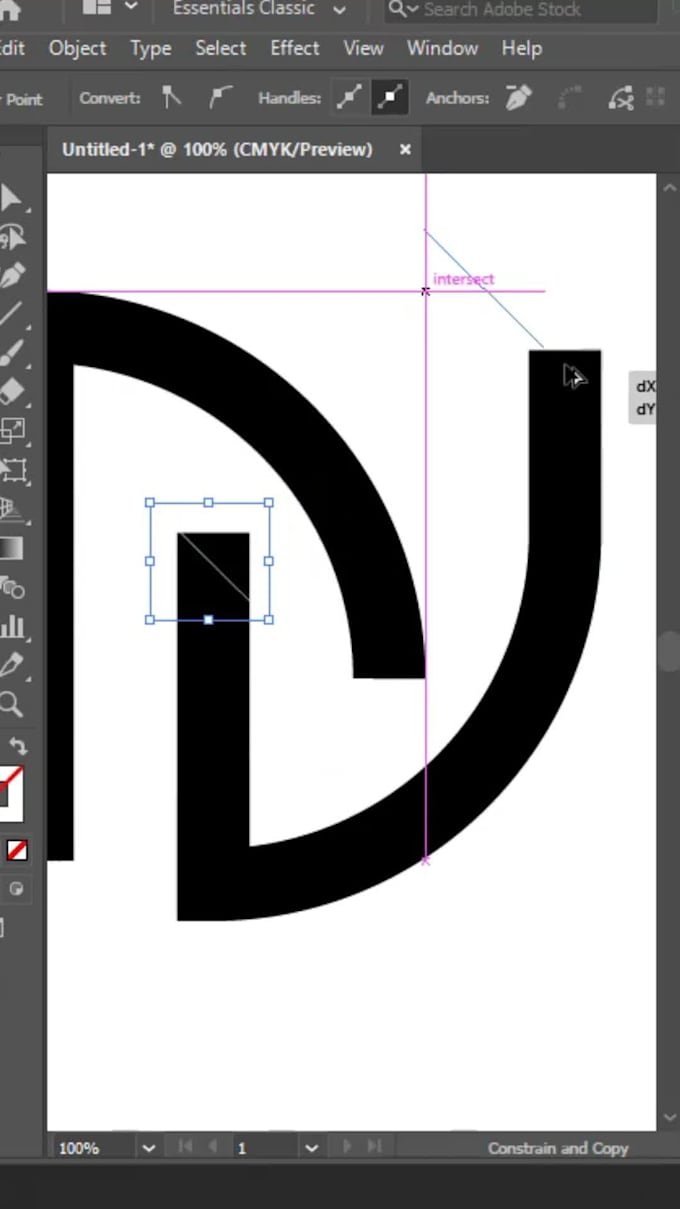Viewport: 680px width, 1209px height.
Task: Open the View menu
Action: (x=363, y=48)
